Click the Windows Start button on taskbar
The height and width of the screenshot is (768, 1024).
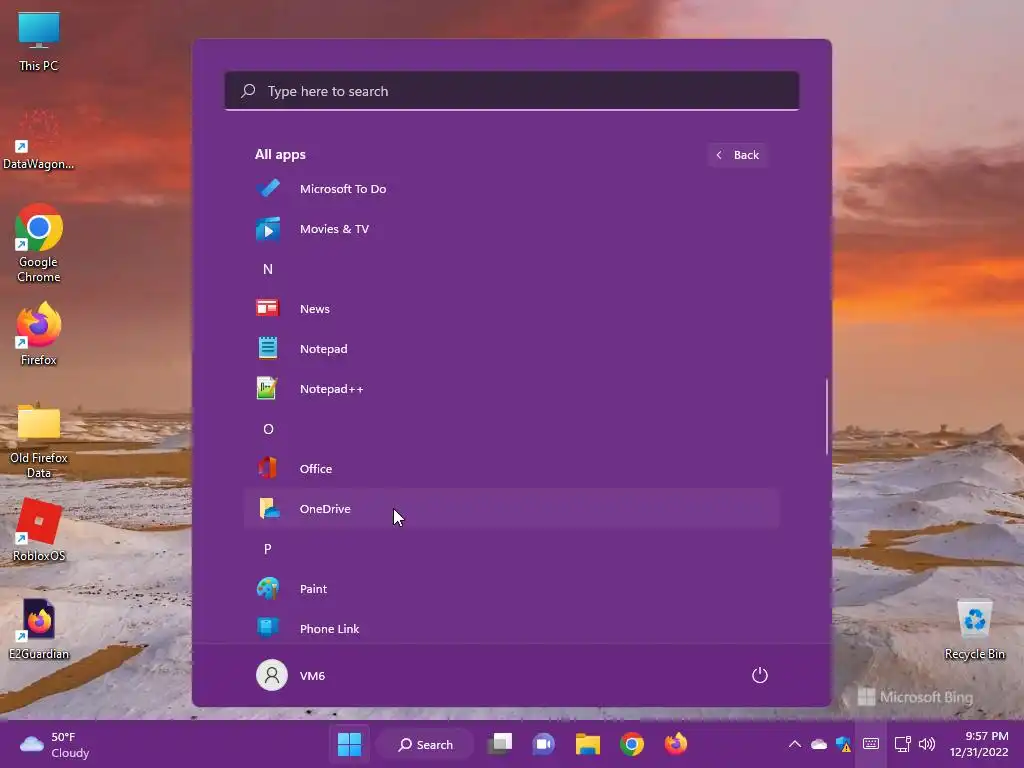click(x=349, y=744)
